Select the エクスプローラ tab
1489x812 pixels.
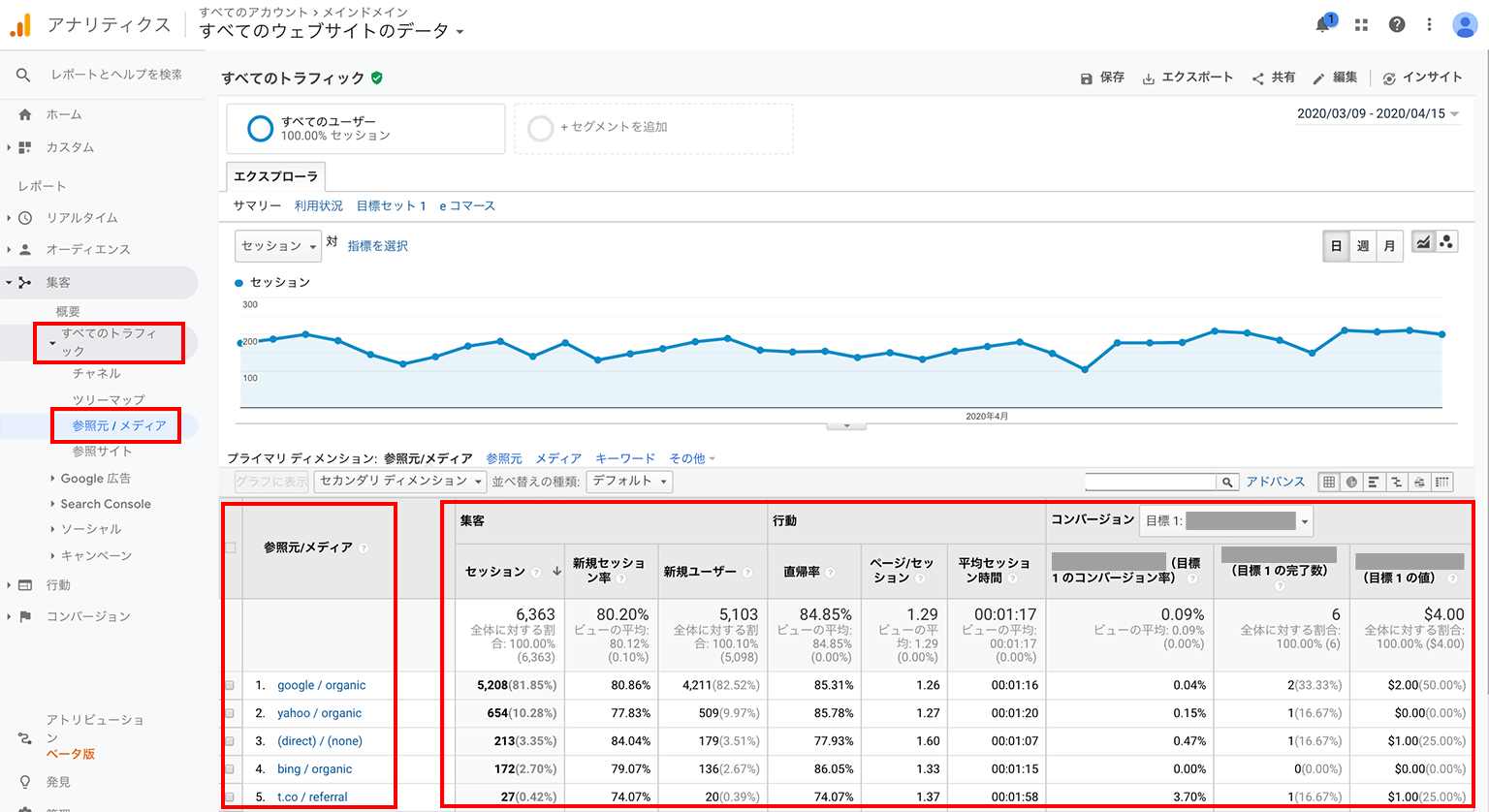(x=275, y=176)
